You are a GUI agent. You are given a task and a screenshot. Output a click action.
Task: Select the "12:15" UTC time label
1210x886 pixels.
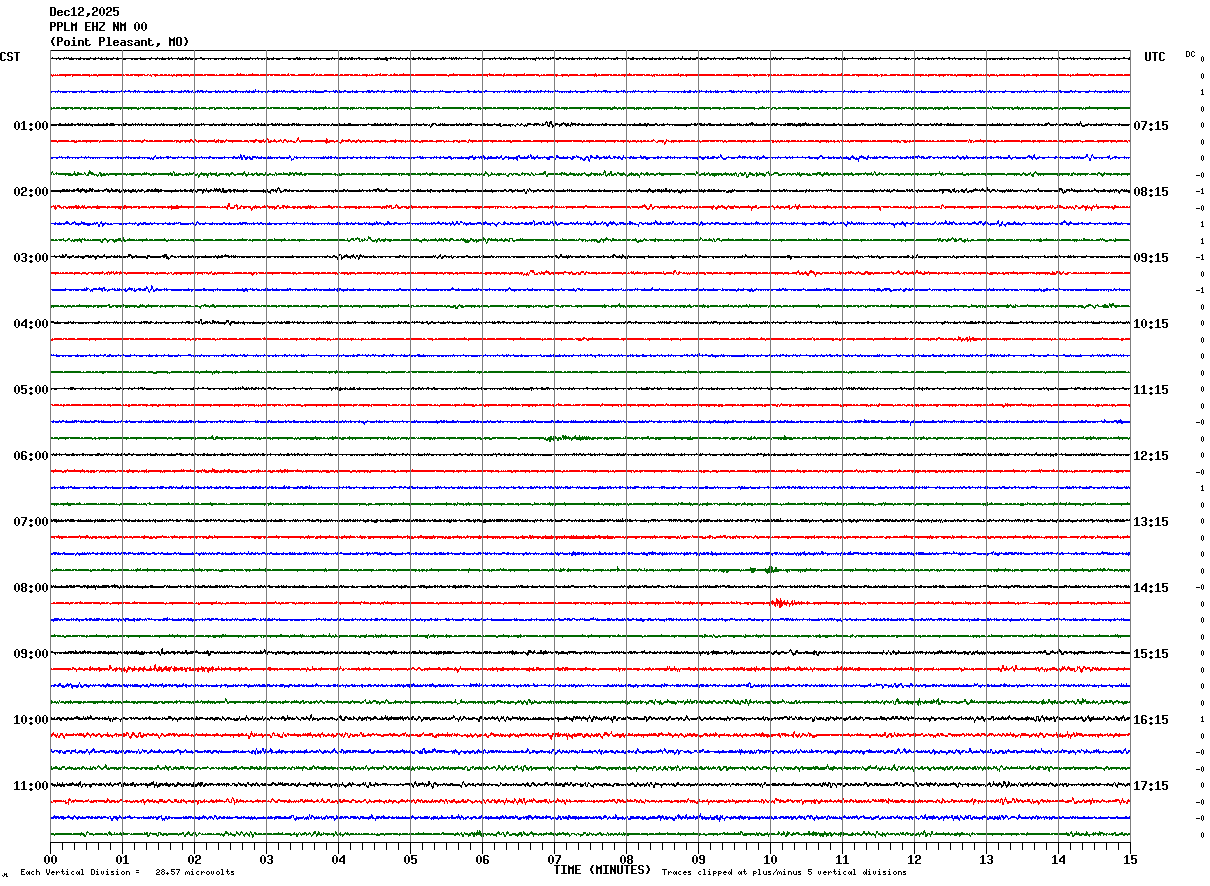point(1150,456)
